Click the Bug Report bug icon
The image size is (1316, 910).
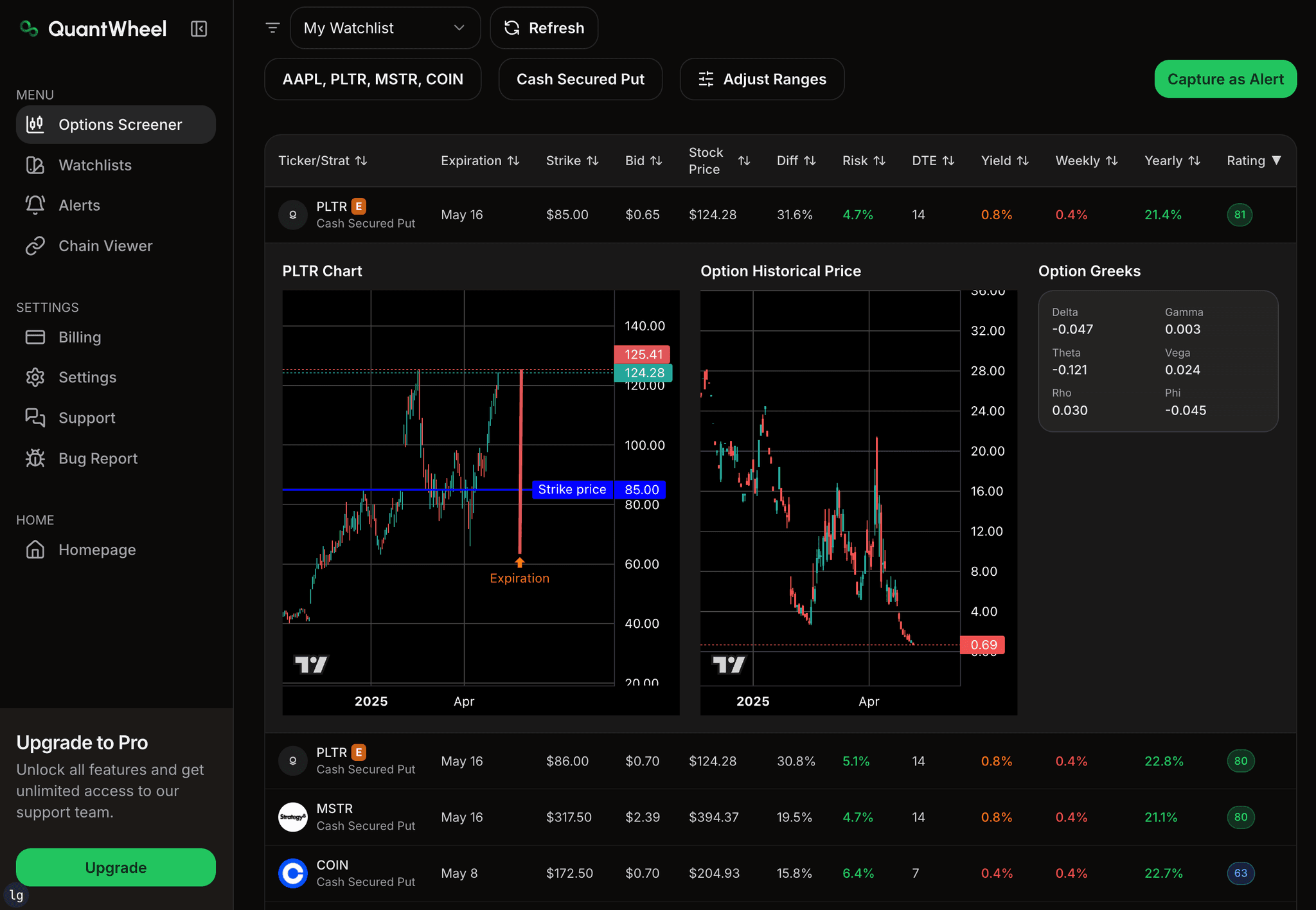[x=35, y=458]
